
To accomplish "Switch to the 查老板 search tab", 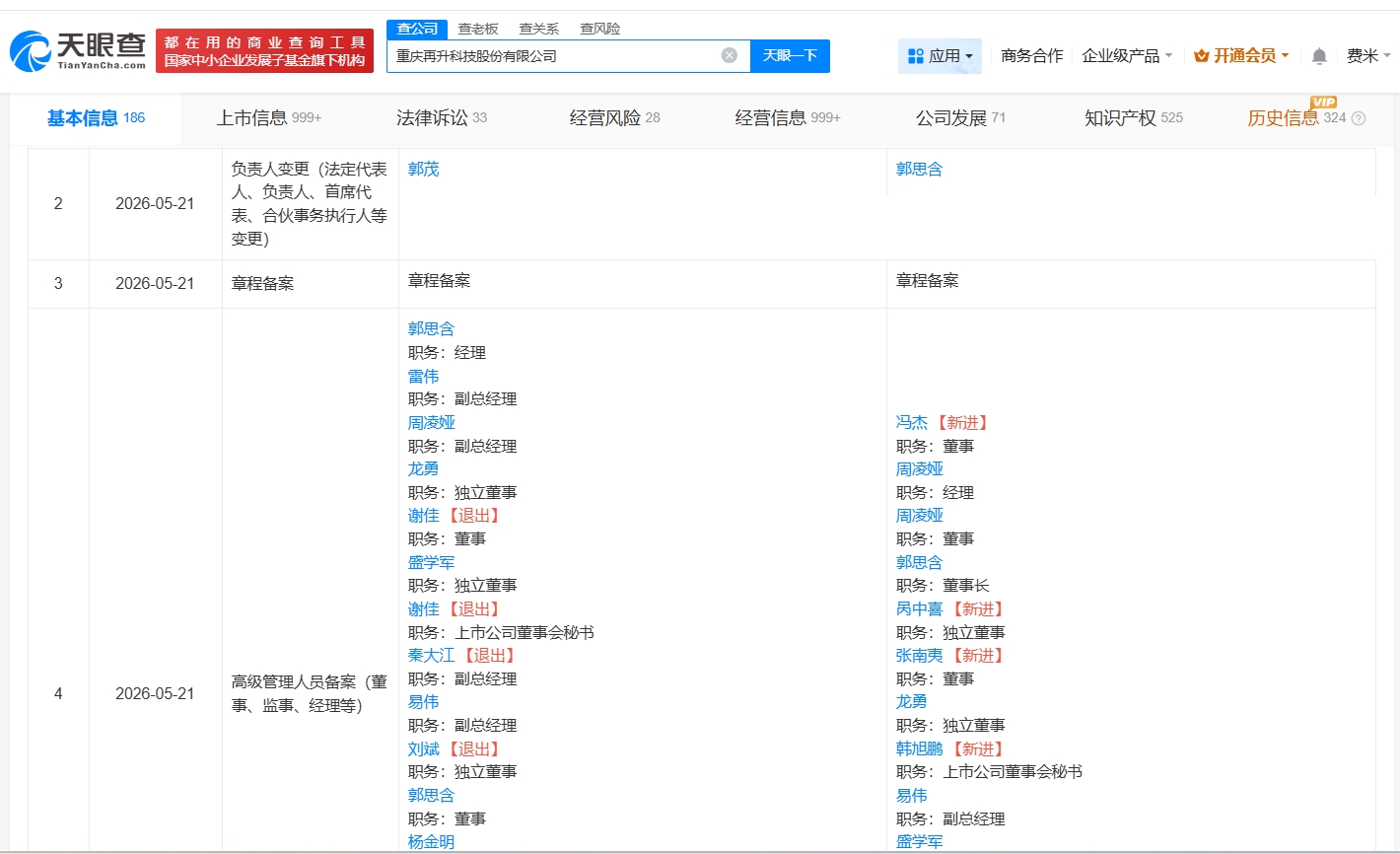I will click(478, 29).
